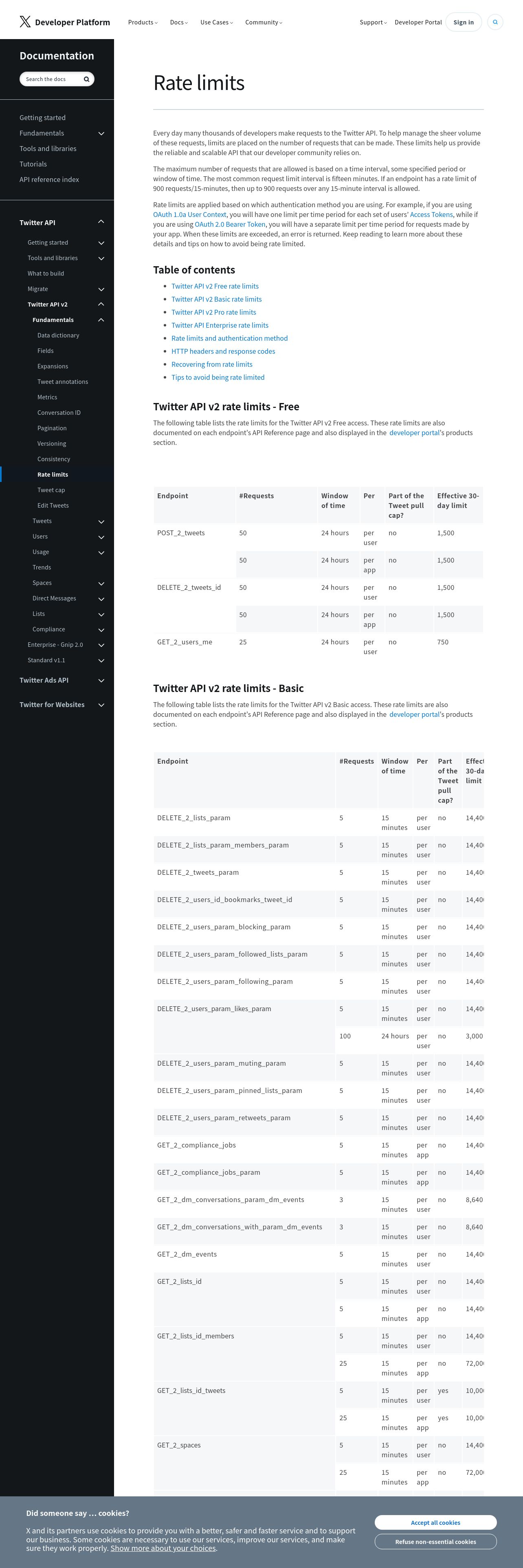
Task: Expand Standard v1.1 section
Action: [101, 660]
